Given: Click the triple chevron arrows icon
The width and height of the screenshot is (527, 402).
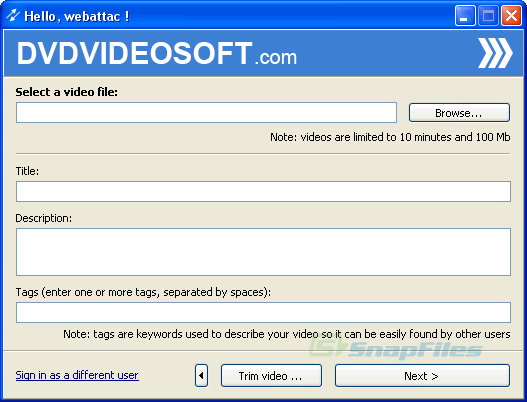Looking at the screenshot, I should pos(495,53).
